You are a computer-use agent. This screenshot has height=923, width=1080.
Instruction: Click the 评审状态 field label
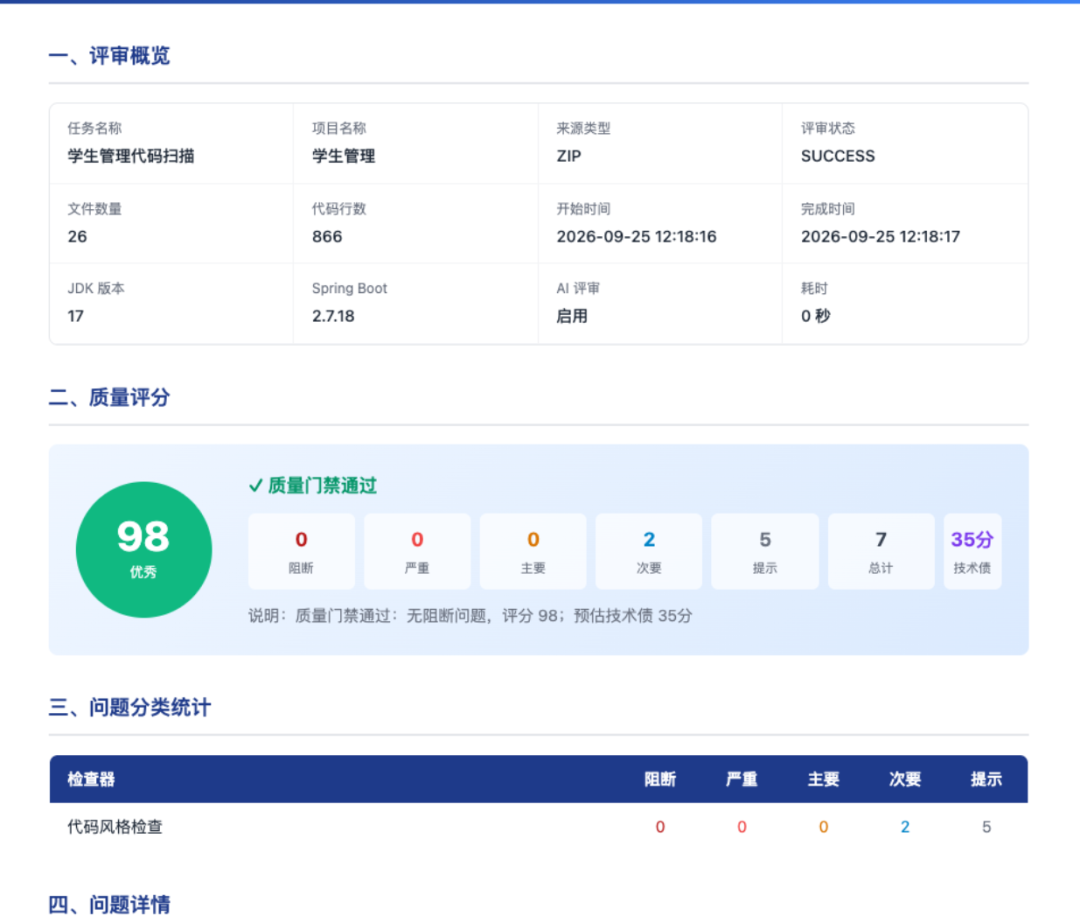point(828,128)
